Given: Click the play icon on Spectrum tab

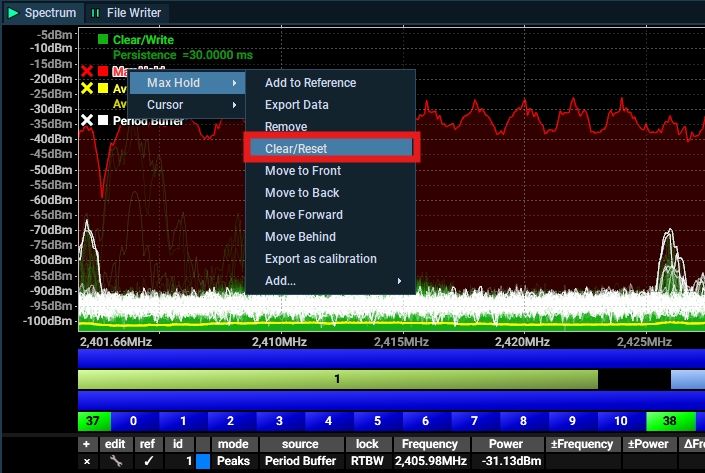Looking at the screenshot, I should pos(13,13).
